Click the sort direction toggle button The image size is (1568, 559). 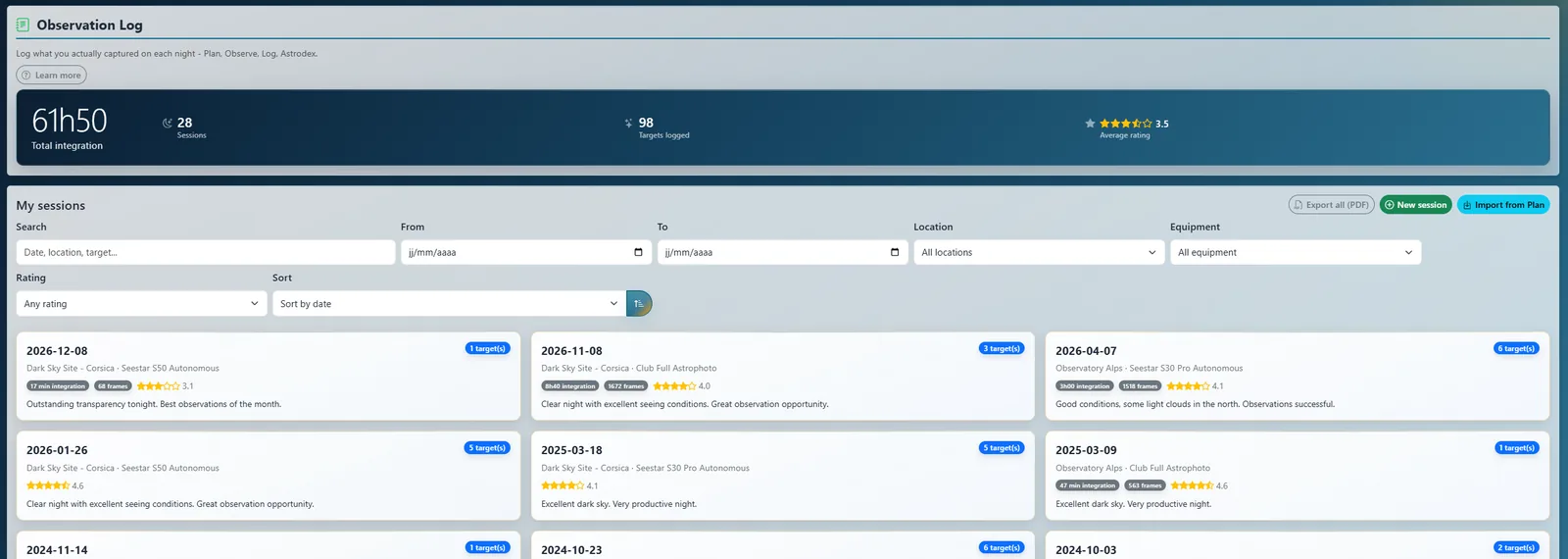[x=639, y=304]
